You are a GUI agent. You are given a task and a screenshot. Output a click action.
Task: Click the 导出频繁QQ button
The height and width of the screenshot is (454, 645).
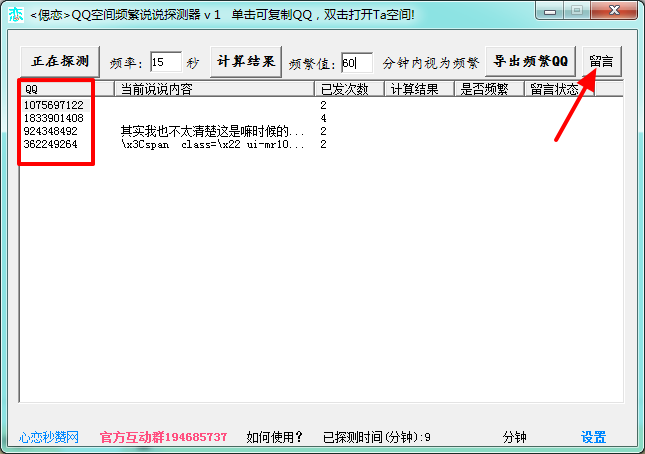pos(530,62)
